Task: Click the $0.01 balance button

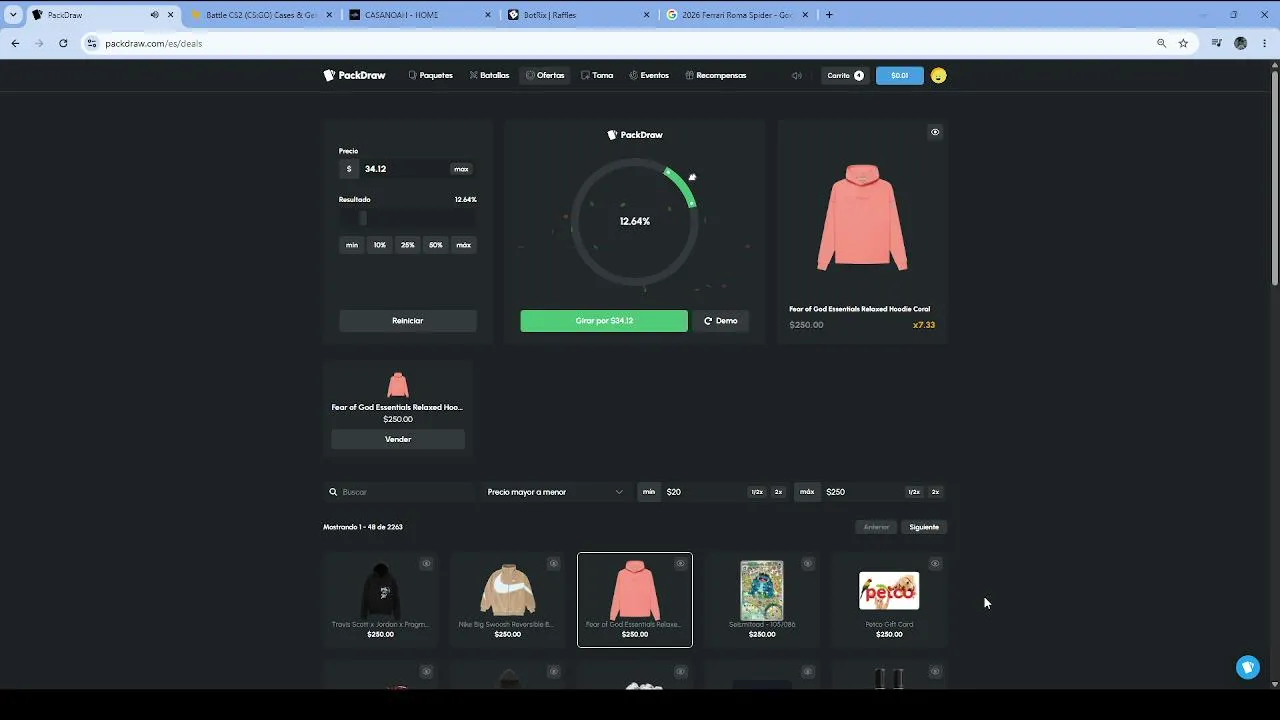Action: coord(900,75)
